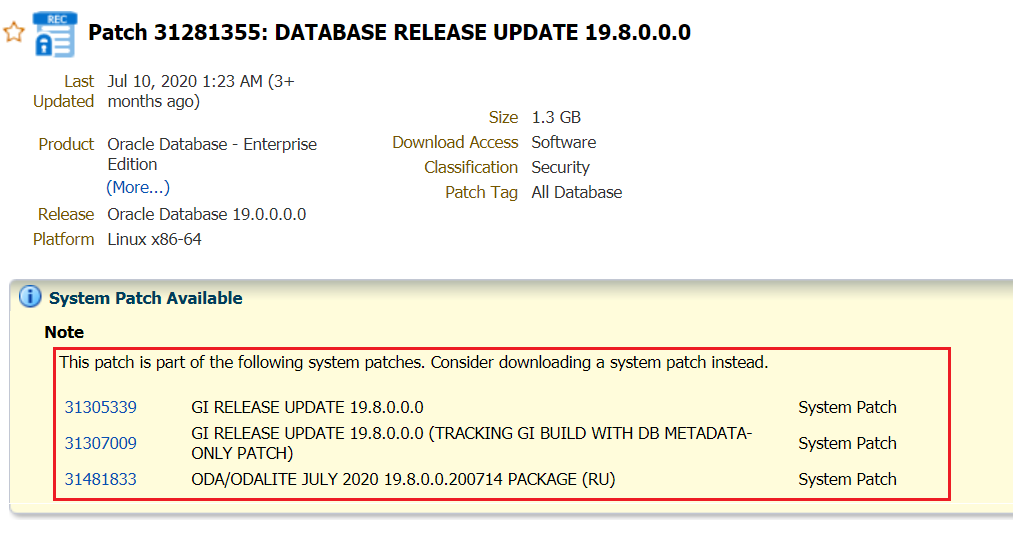This screenshot has height=539, width=1013.
Task: Click the '1.3 GB' size value
Action: tap(556, 117)
